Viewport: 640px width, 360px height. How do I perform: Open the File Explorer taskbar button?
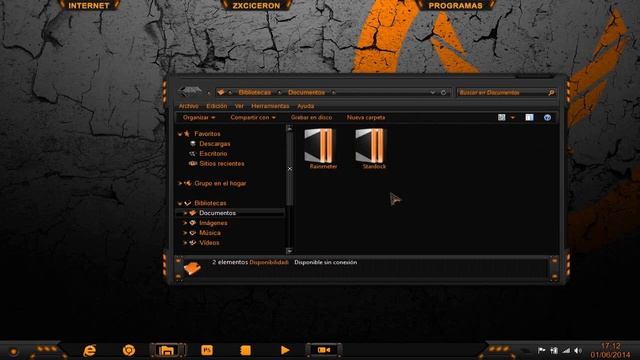click(167, 350)
